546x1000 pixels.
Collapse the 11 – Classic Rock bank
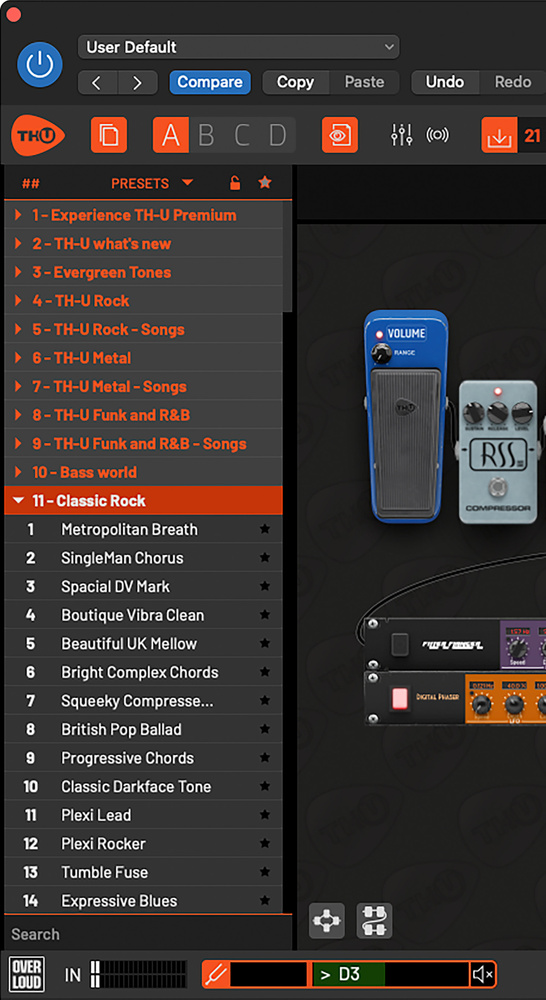pyautogui.click(x=144, y=501)
